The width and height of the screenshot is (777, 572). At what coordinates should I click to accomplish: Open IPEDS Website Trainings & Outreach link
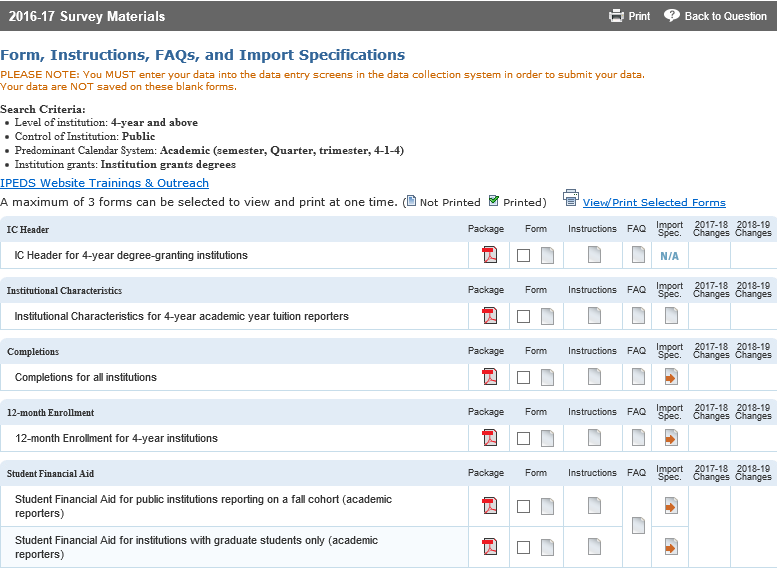point(105,183)
